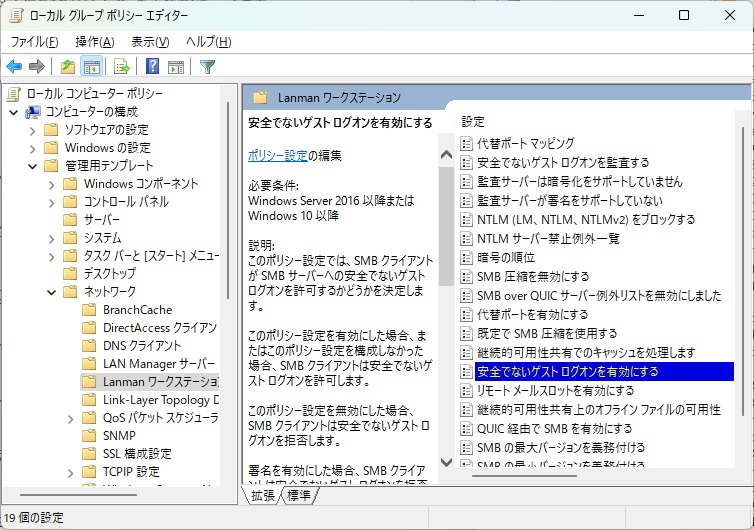Open help with the question mark icon
The image size is (754, 530).
point(152,67)
